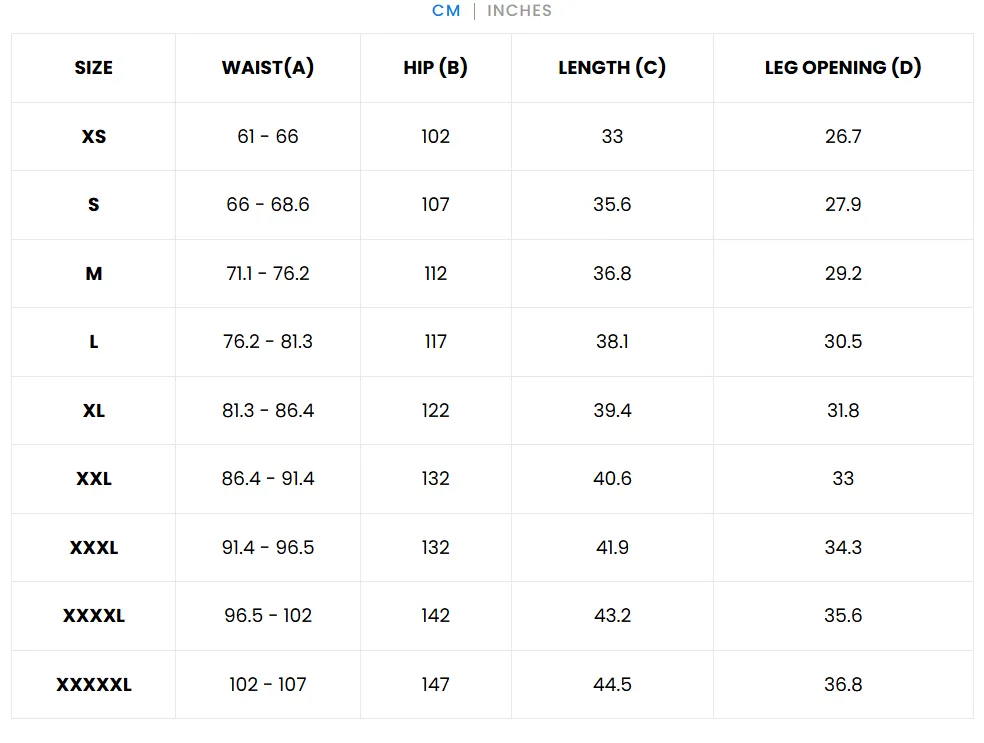Click the XL size row label
984x743 pixels.
coord(94,411)
